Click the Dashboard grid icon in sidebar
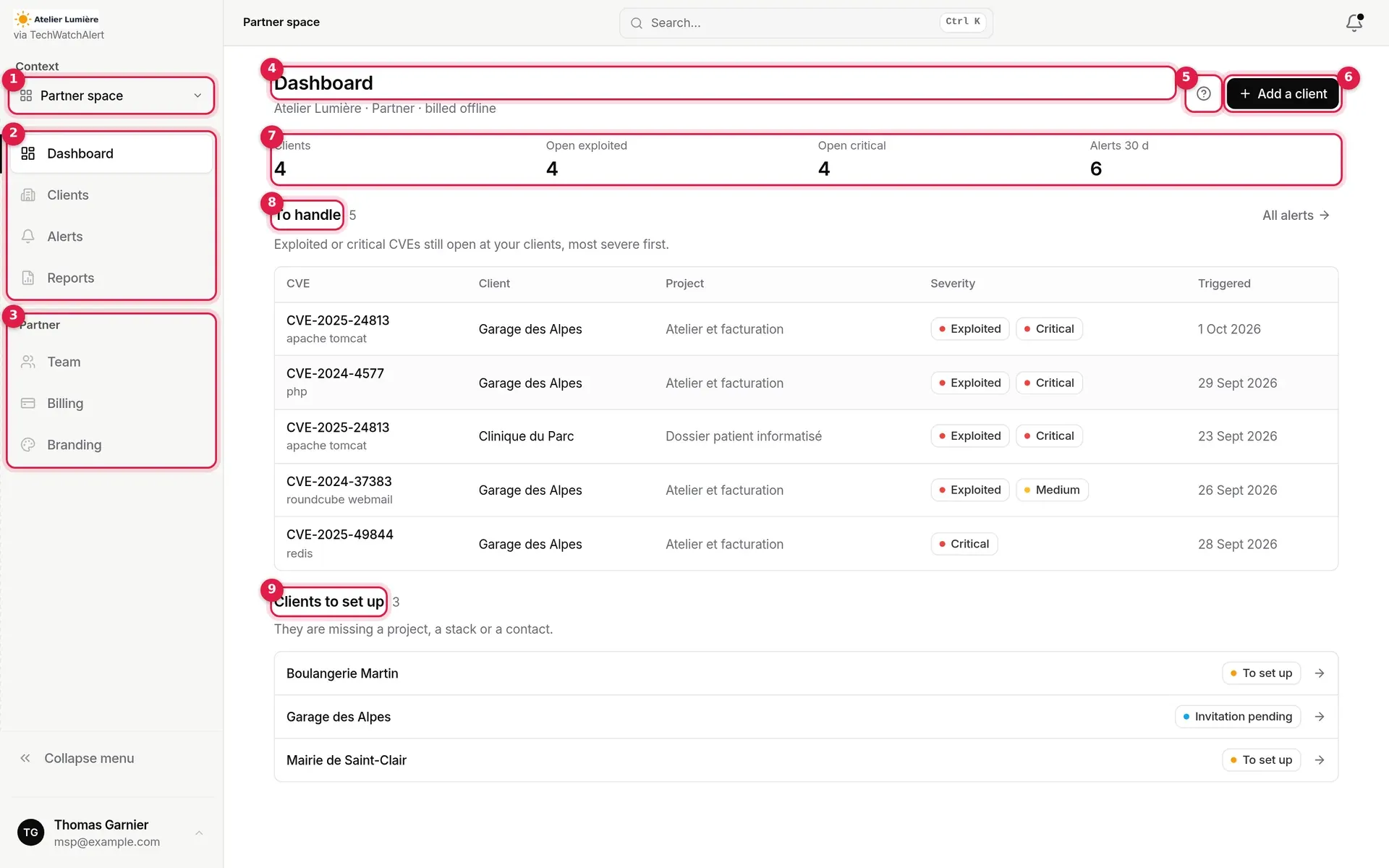The image size is (1389, 868). coord(28,153)
